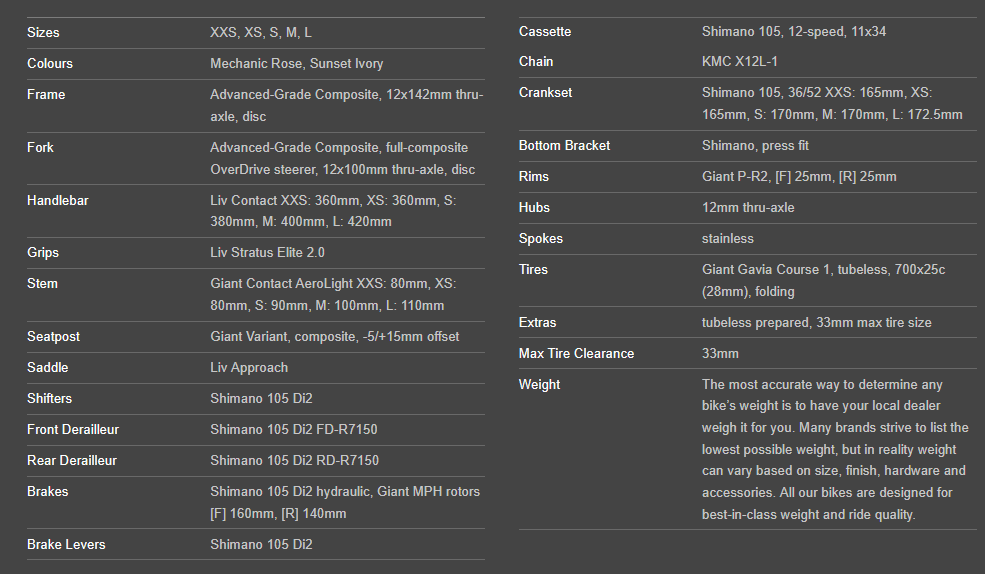Screen dimensions: 985x574
Task: Select the Liv Approach saddle value
Action: [x=249, y=367]
